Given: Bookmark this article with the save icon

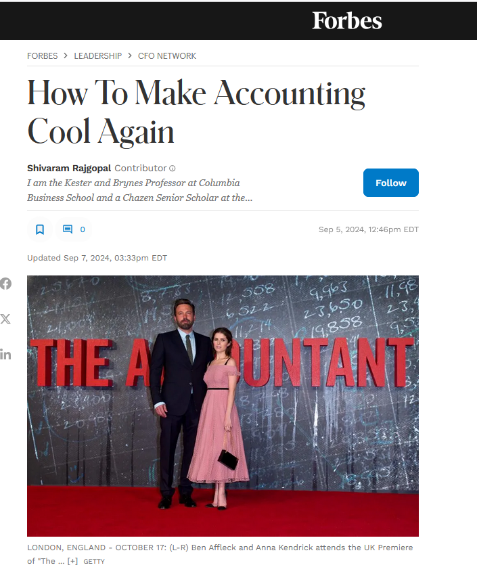Looking at the screenshot, I should [x=40, y=229].
